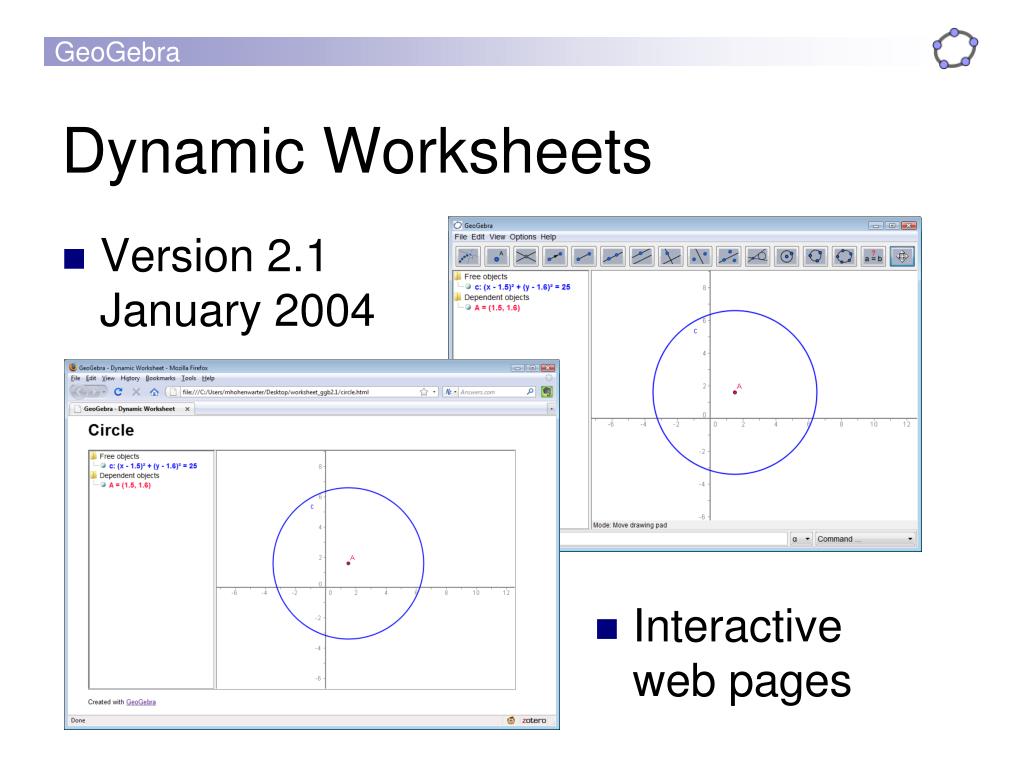The image size is (1024, 768).
Task: Maximize the GeoGebra application window
Action: click(891, 225)
